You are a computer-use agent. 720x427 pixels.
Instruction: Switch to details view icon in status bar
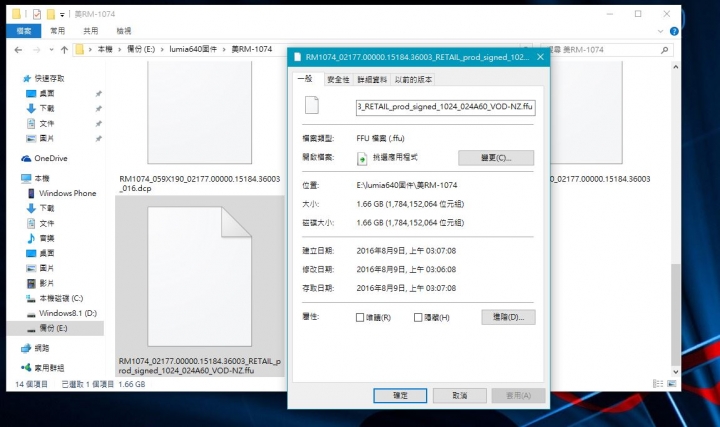point(658,384)
